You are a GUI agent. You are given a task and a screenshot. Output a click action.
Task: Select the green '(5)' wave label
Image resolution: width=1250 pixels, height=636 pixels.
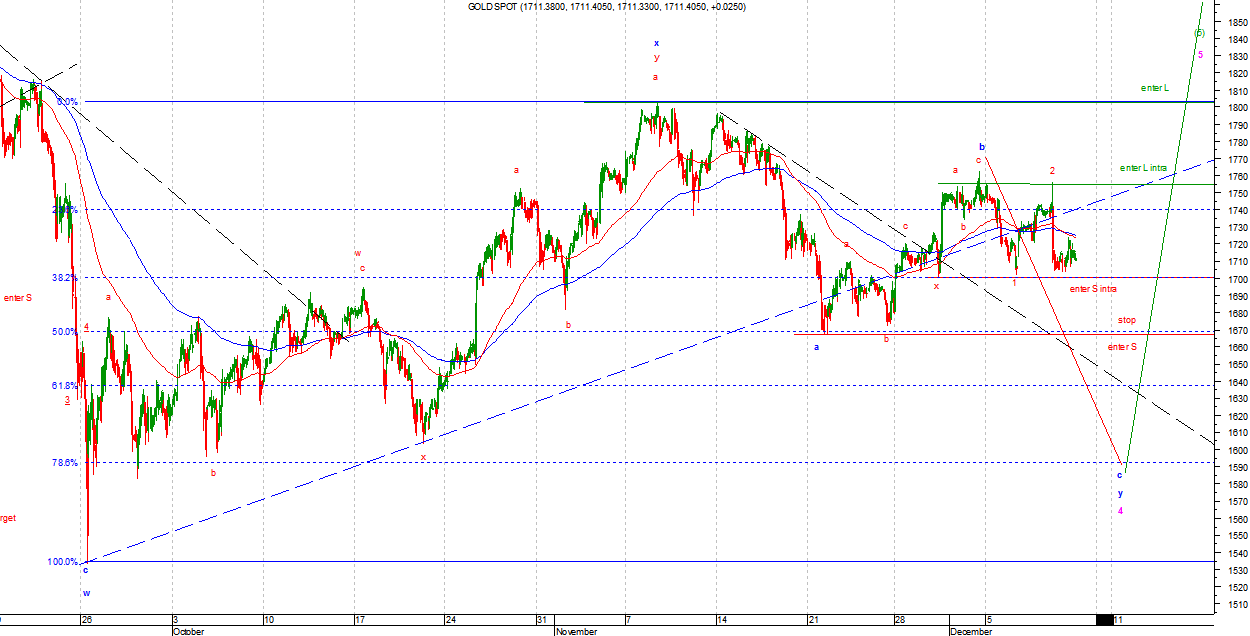[x=1199, y=33]
